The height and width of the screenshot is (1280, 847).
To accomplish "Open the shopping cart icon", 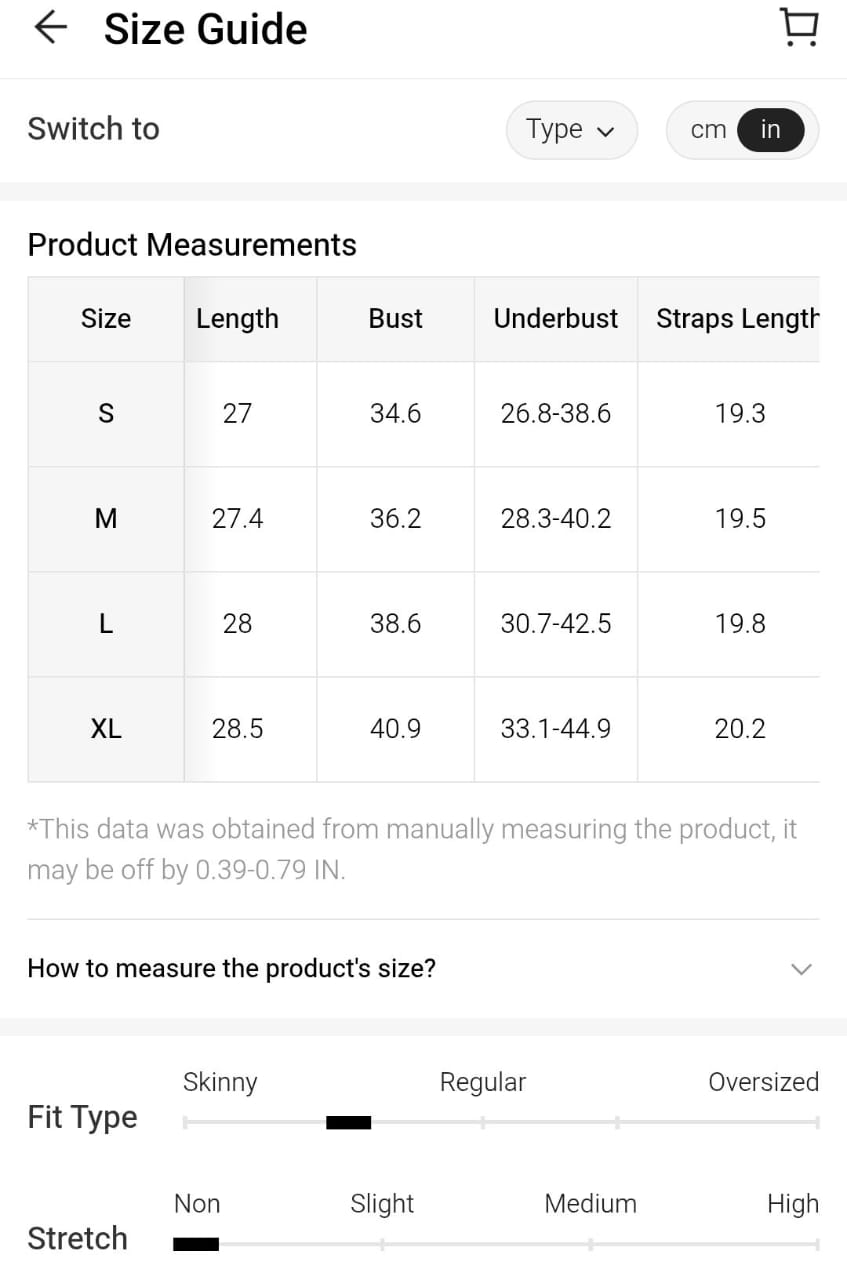I will [798, 28].
